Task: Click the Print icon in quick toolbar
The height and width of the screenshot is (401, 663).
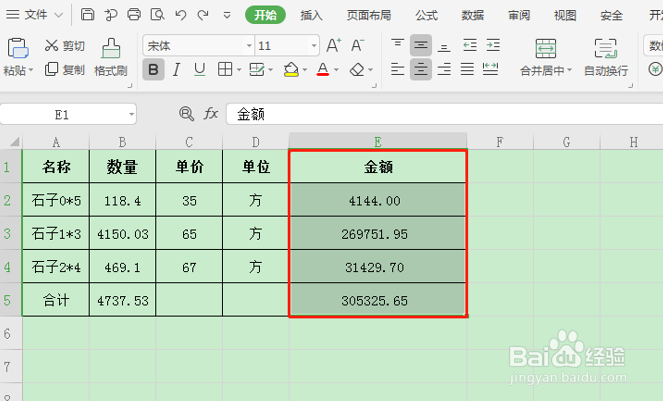Action: 134,14
